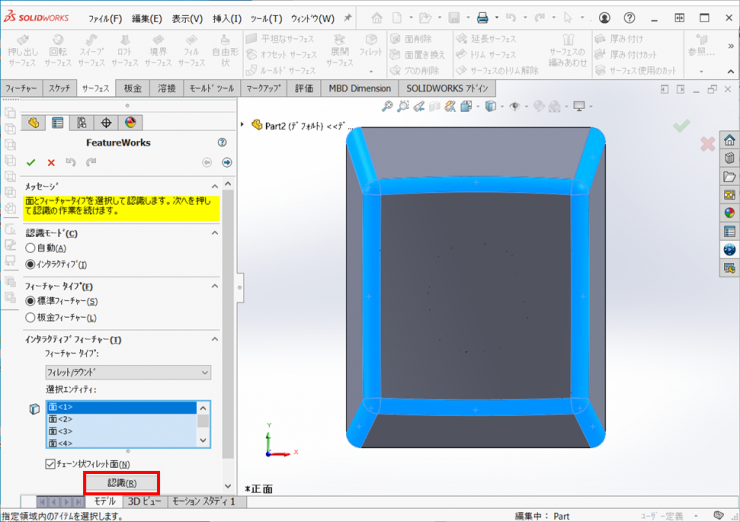Toggle the チェーン状フィレット面 checkbox
The image size is (740, 522).
[51, 464]
